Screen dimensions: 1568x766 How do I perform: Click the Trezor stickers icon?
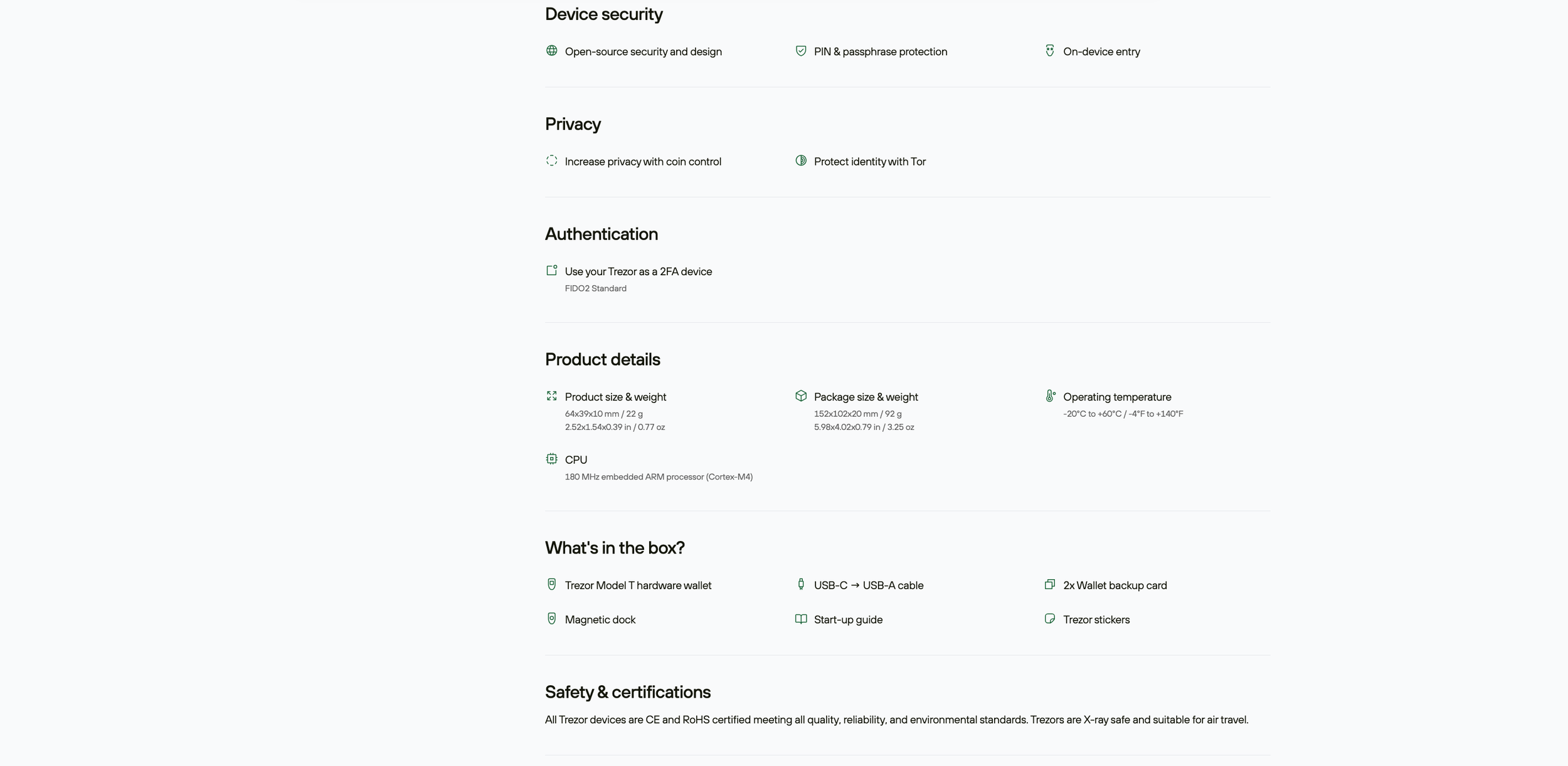1049,619
